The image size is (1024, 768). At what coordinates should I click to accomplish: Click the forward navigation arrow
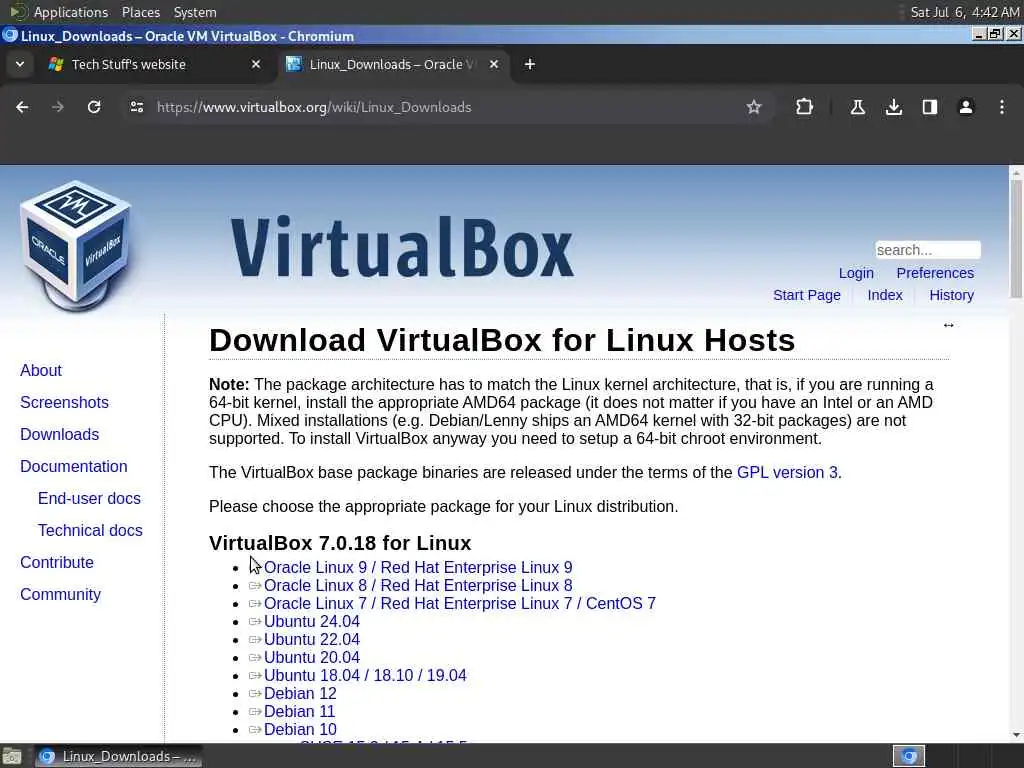[58, 107]
